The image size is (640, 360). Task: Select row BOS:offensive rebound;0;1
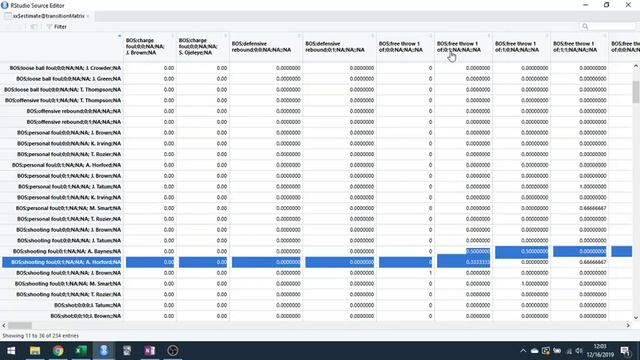click(x=74, y=122)
